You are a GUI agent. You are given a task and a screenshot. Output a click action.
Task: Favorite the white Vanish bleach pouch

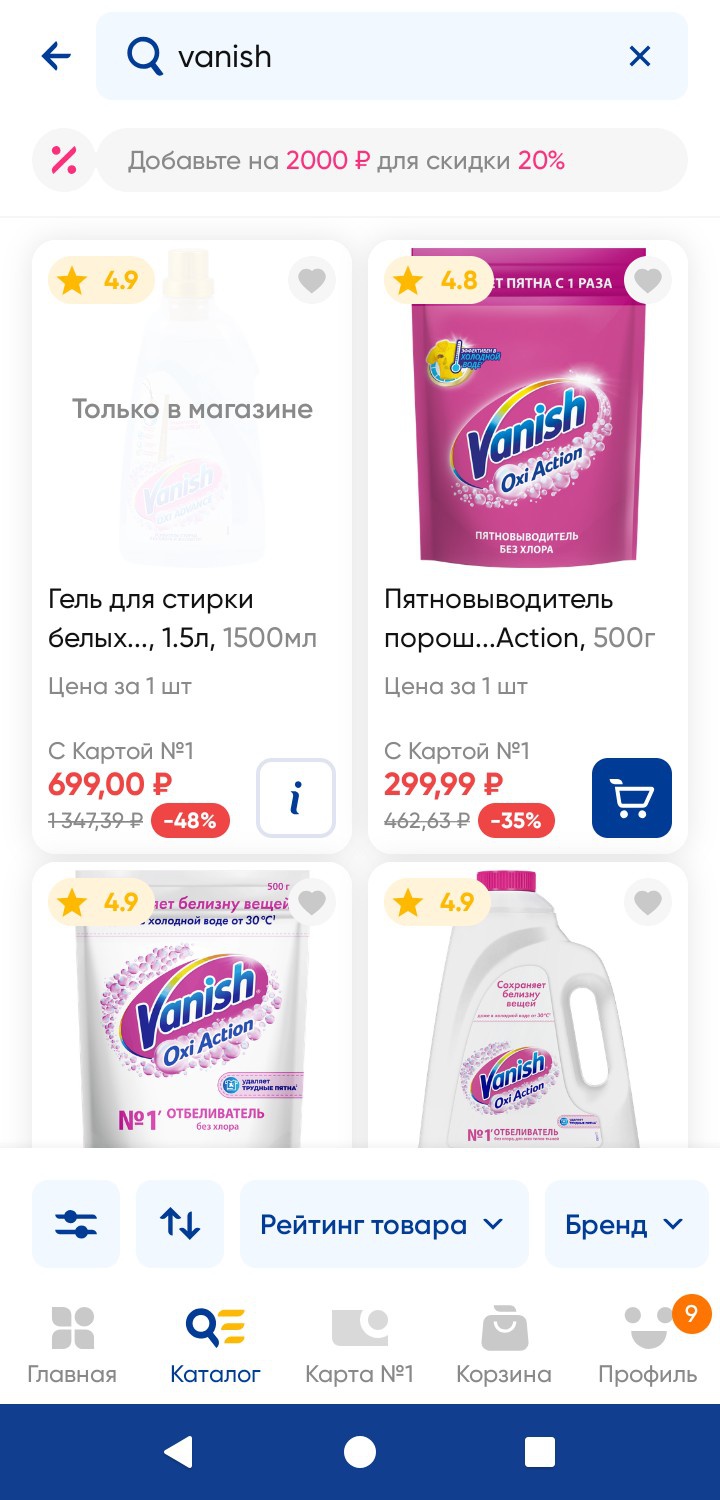[312, 903]
